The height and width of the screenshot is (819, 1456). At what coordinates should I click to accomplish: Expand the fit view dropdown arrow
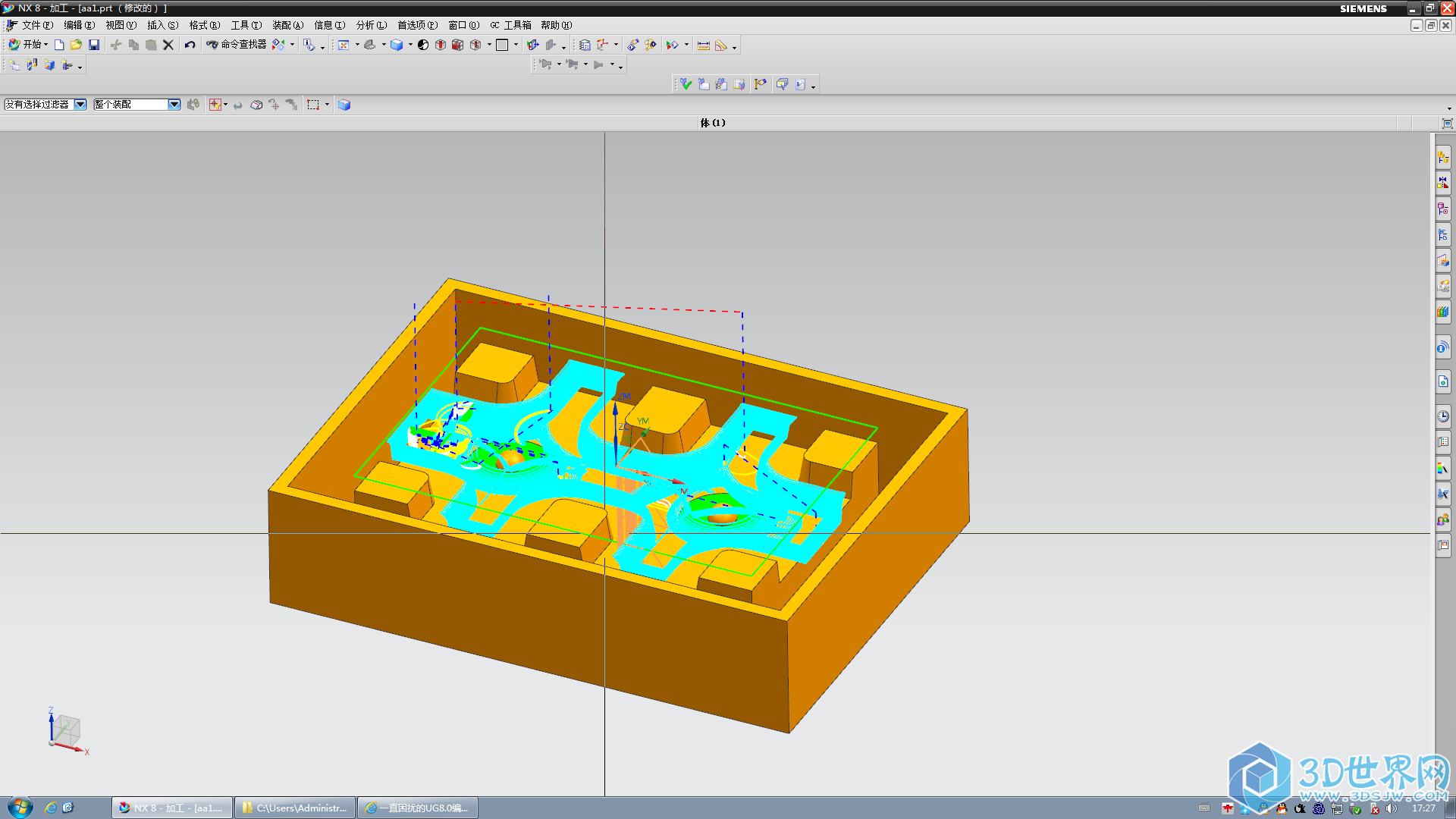(x=357, y=45)
